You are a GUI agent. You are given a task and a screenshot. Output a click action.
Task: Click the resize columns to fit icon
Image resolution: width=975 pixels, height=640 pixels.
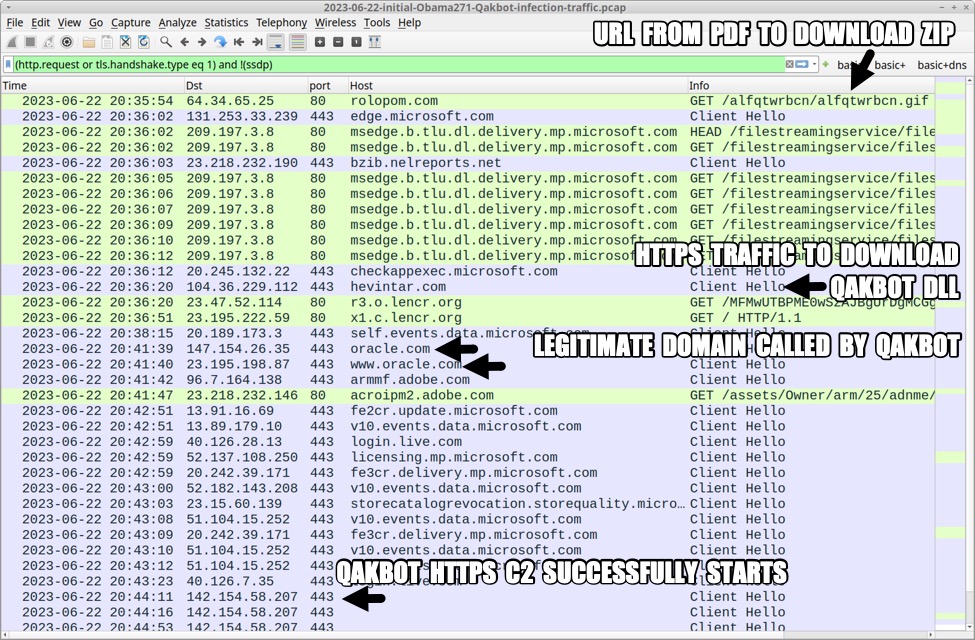(x=374, y=42)
